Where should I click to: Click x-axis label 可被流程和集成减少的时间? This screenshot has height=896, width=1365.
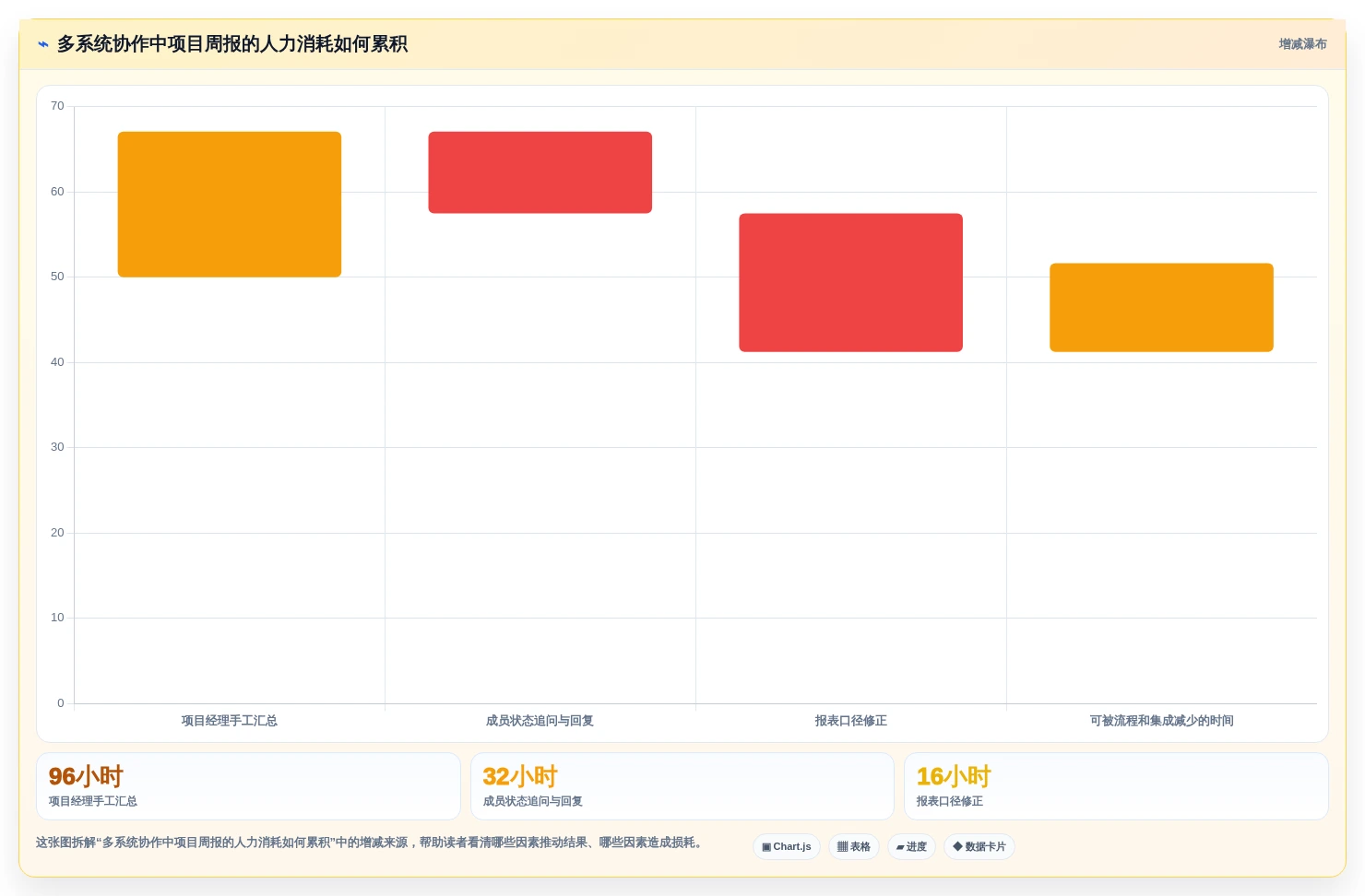coord(1161,721)
